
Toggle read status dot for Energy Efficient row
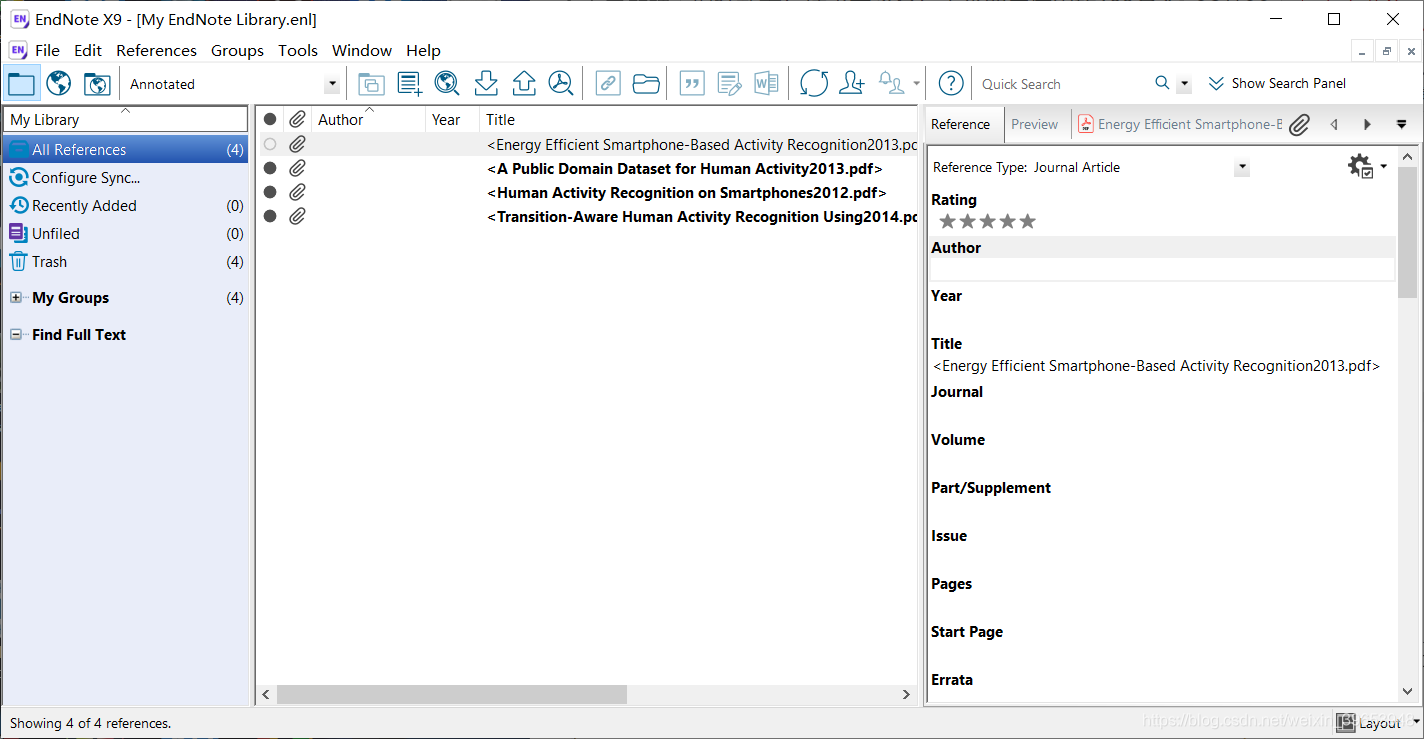click(x=270, y=144)
